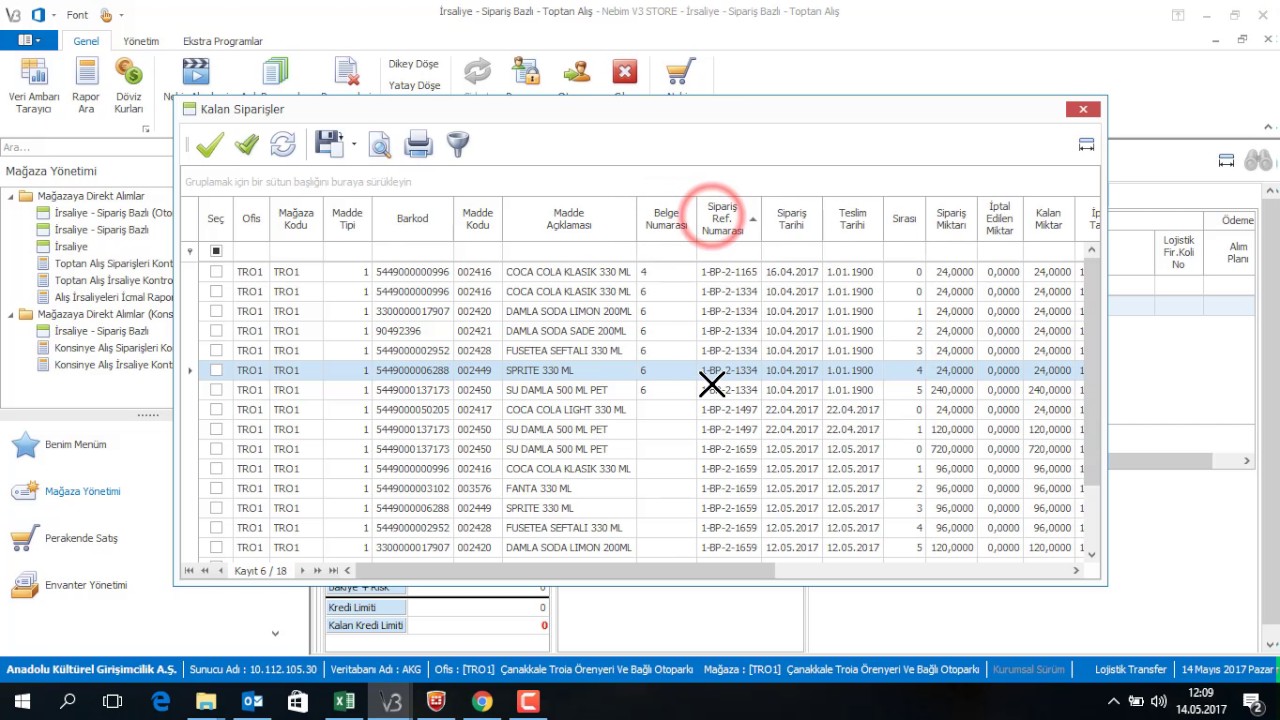The height and width of the screenshot is (720, 1280).
Task: Click the column width fit icon in dialog
Action: point(1087,145)
